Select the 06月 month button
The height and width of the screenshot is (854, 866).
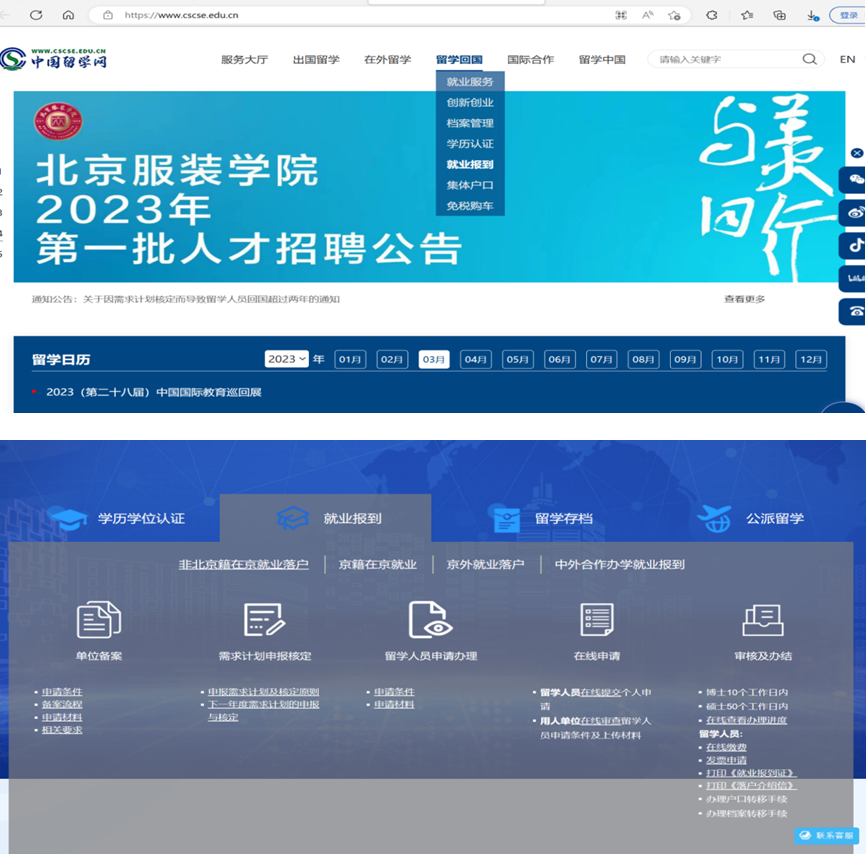[x=559, y=359]
